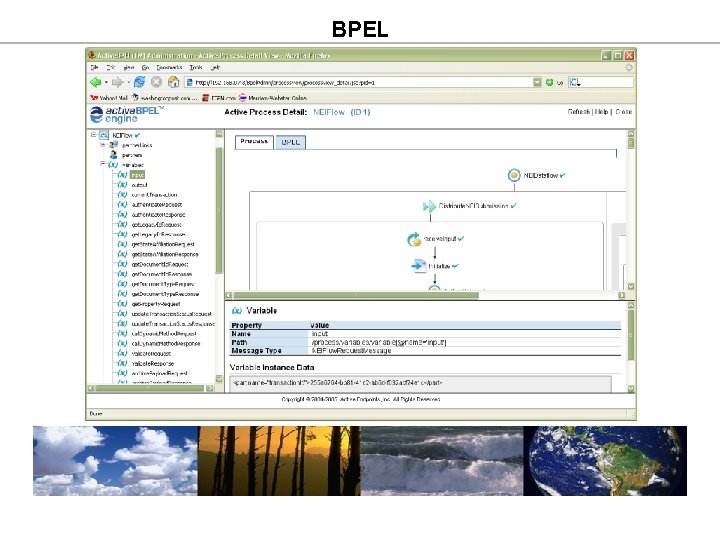Select the validateResponse variable

[x=153, y=363]
